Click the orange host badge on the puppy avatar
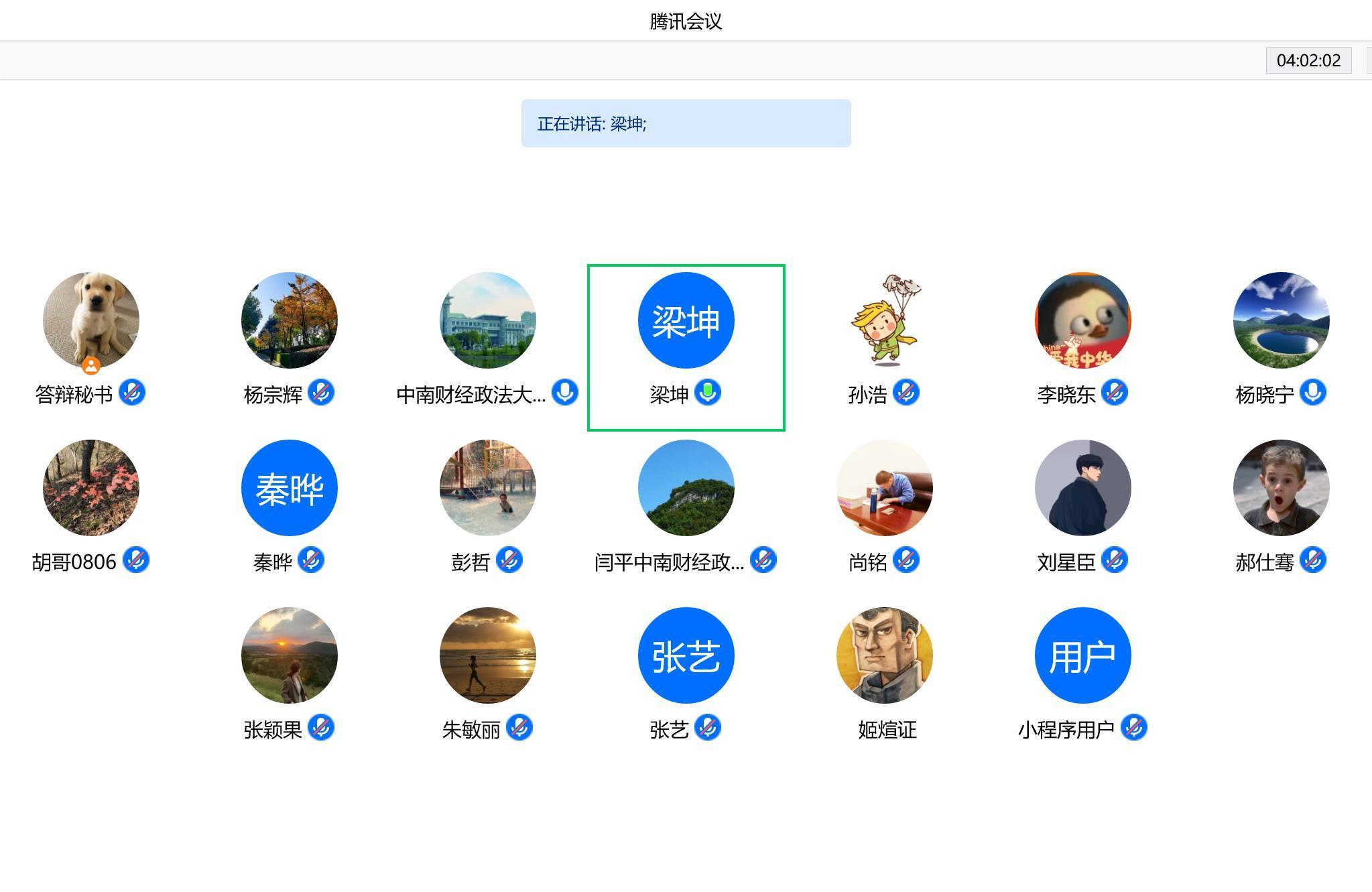This screenshot has height=892, width=1372. 91,366
